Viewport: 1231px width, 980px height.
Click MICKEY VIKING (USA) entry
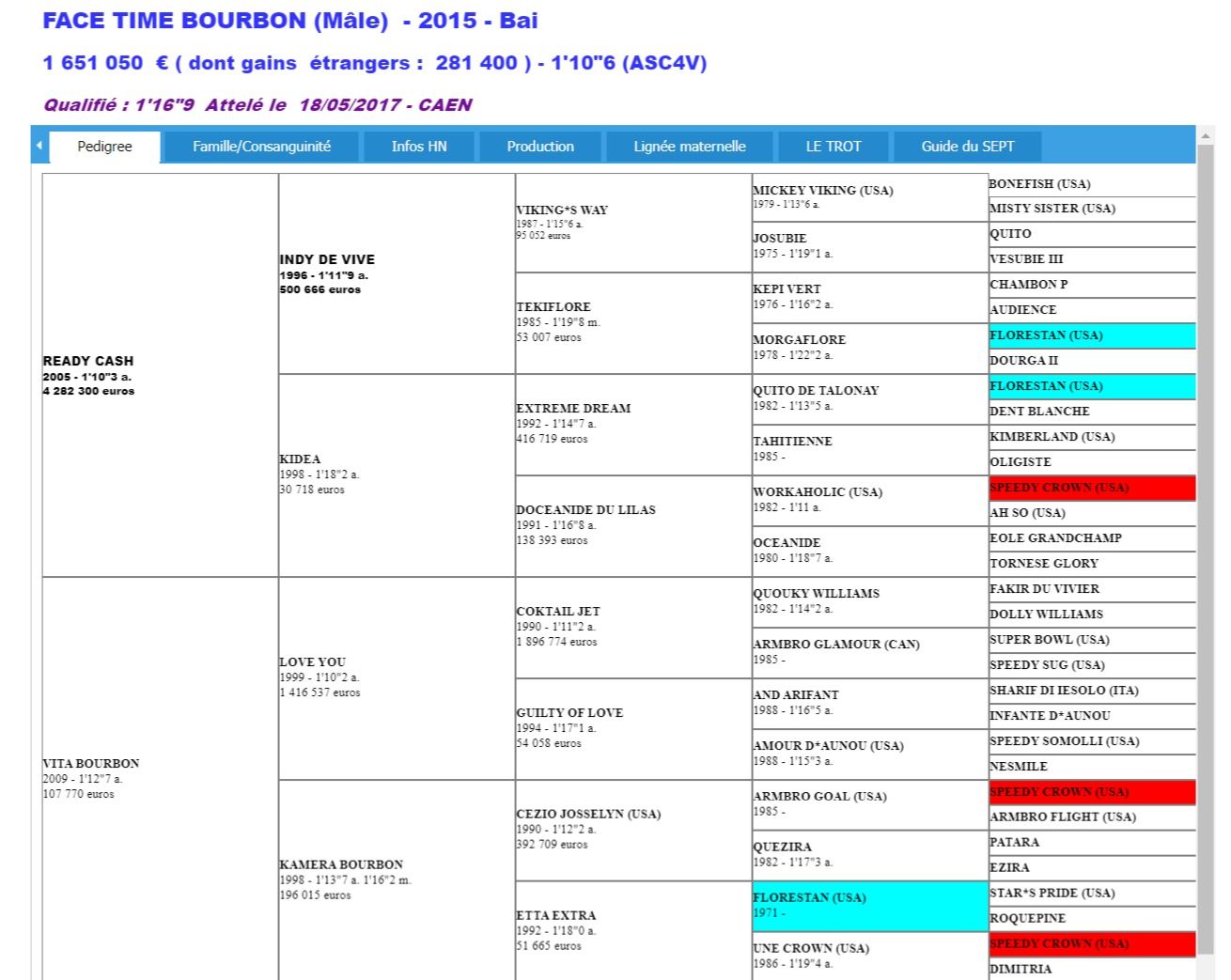[x=823, y=190]
